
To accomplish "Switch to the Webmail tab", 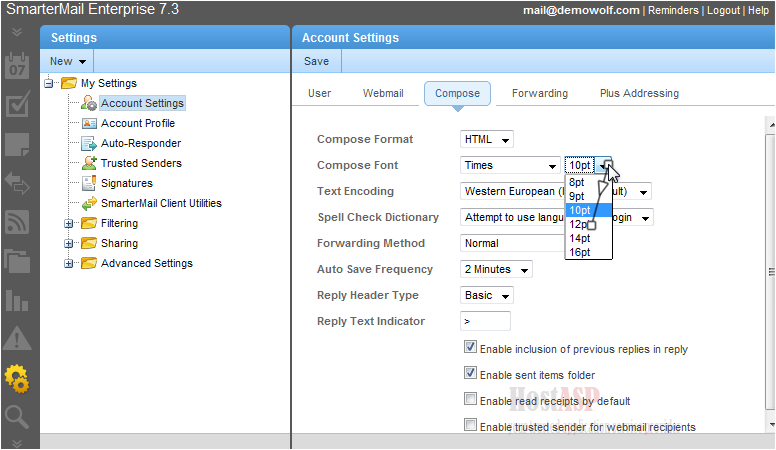I will 383,93.
